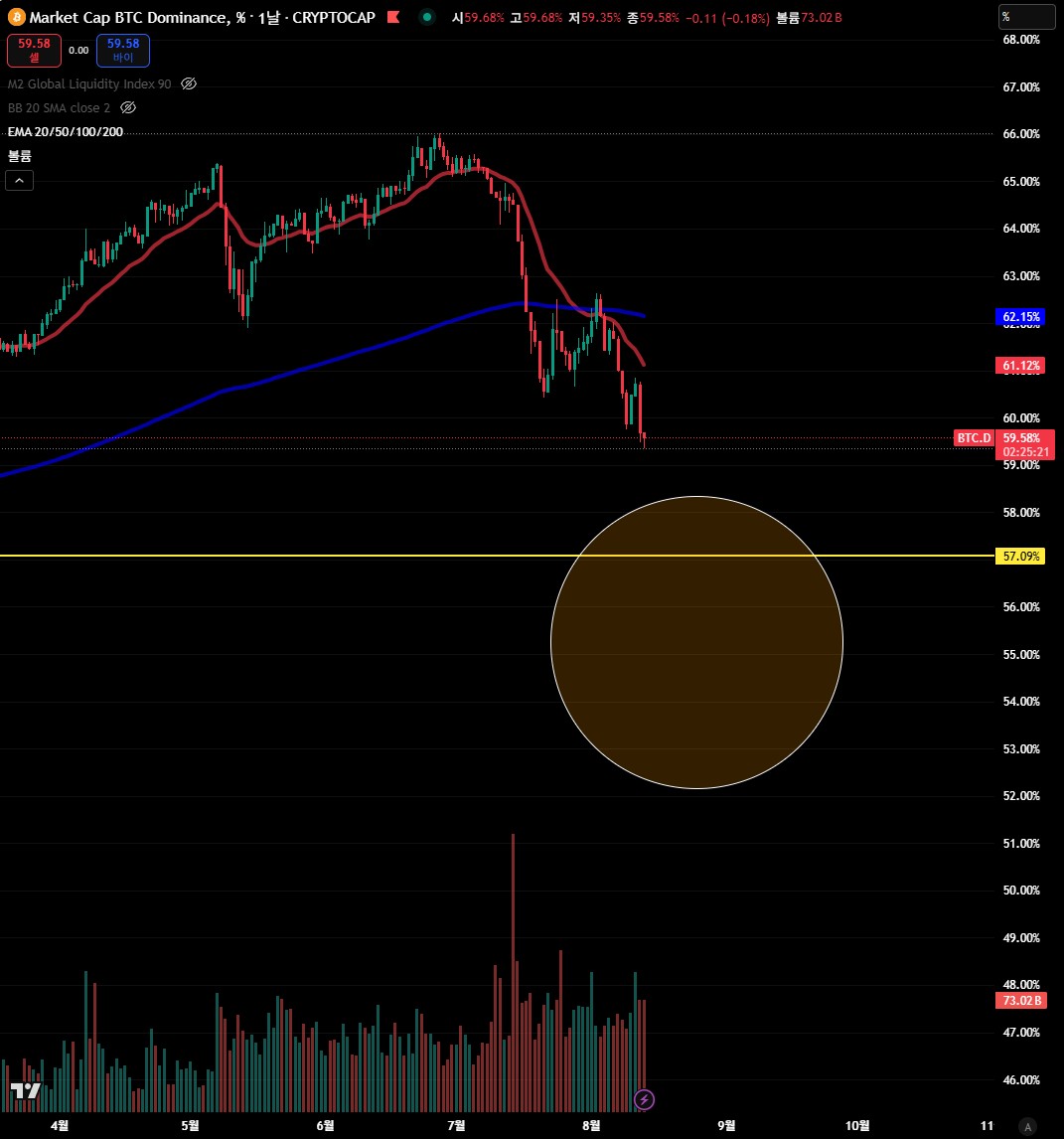Click the TradingView logo

coord(25,1090)
